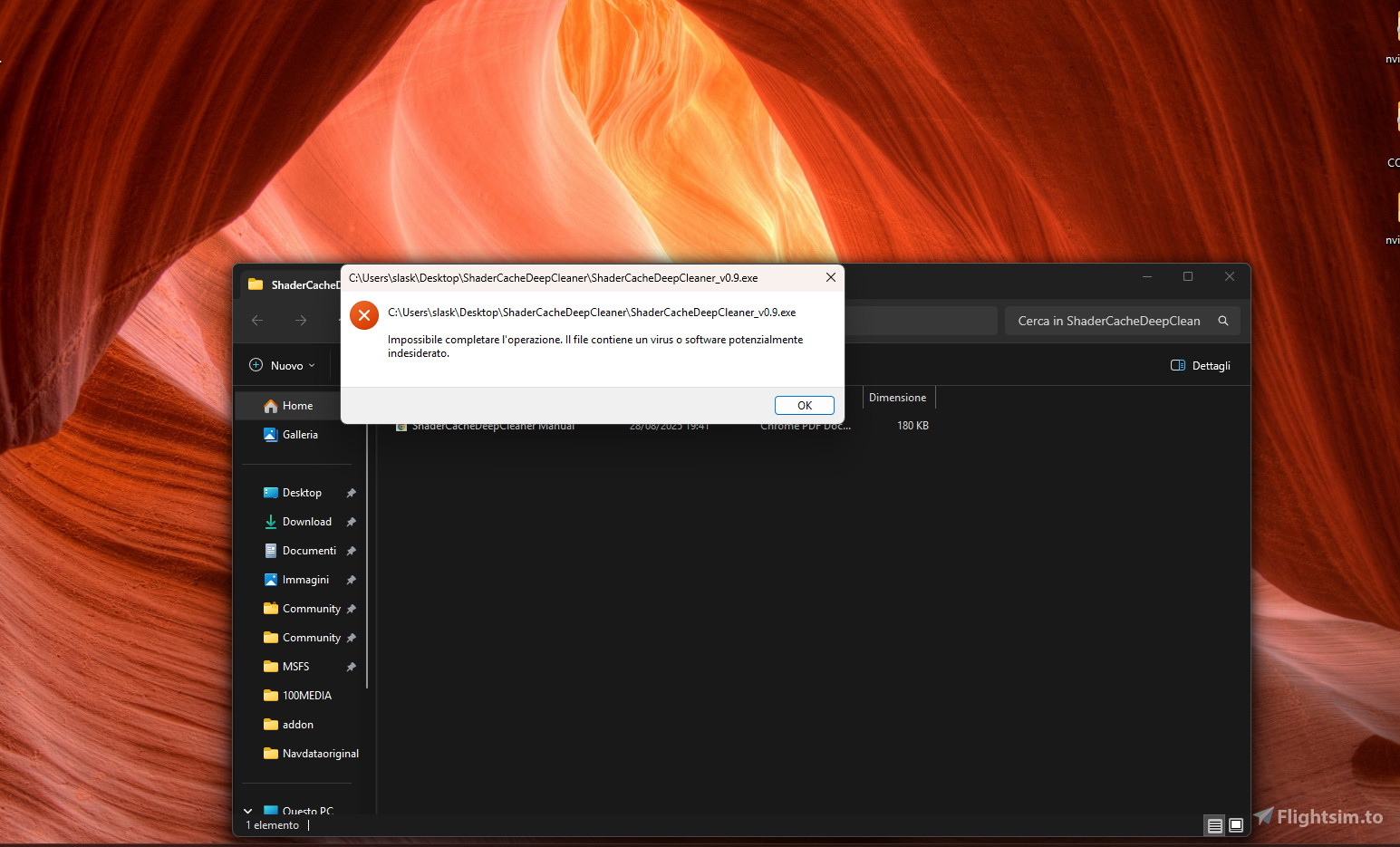Collapse the Questo PC tree item
The image size is (1400, 847).
tap(246, 810)
